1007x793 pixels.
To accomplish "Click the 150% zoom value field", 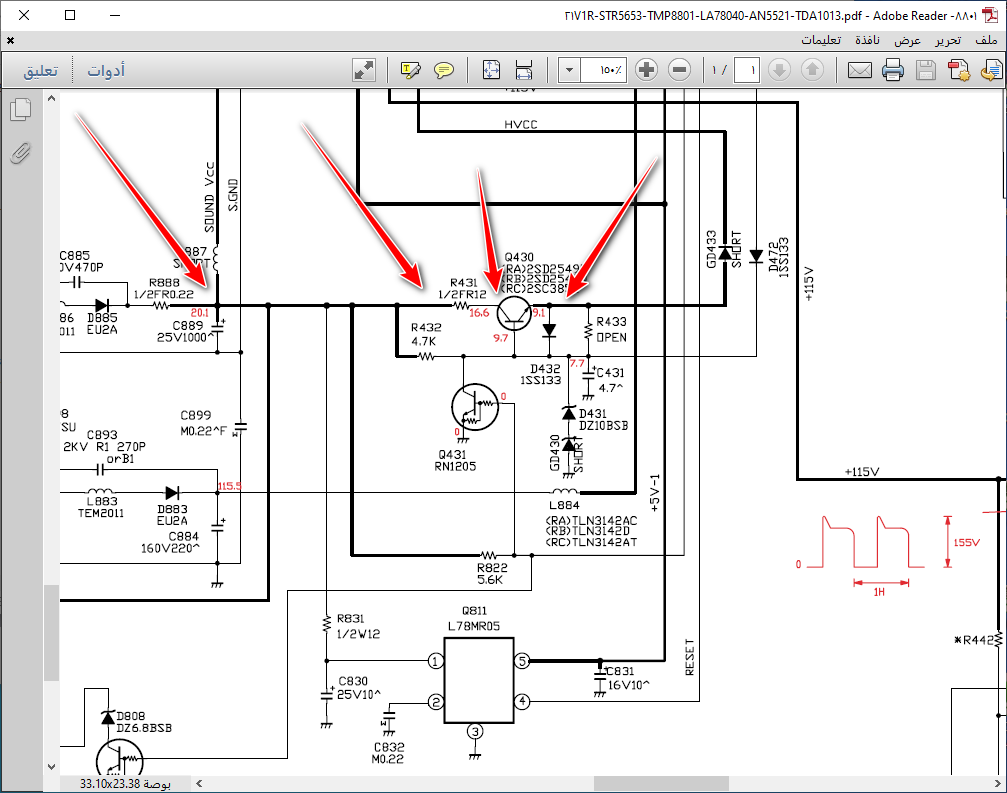I will [x=604, y=70].
